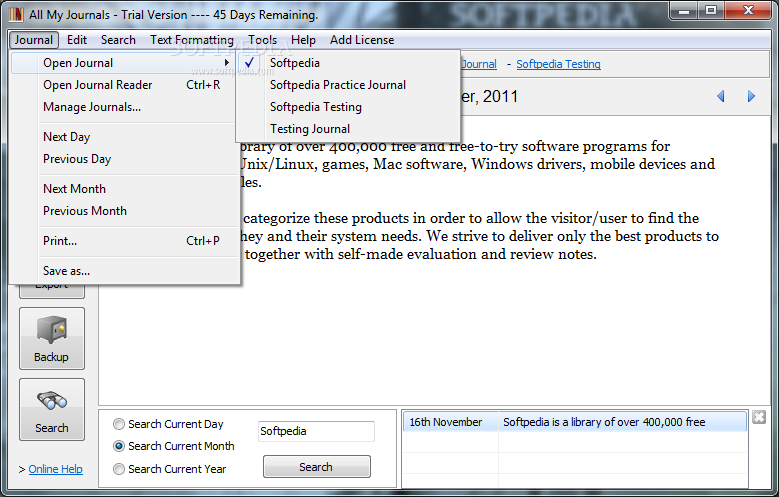Open the Journal menu
The image size is (779, 497).
[33, 40]
